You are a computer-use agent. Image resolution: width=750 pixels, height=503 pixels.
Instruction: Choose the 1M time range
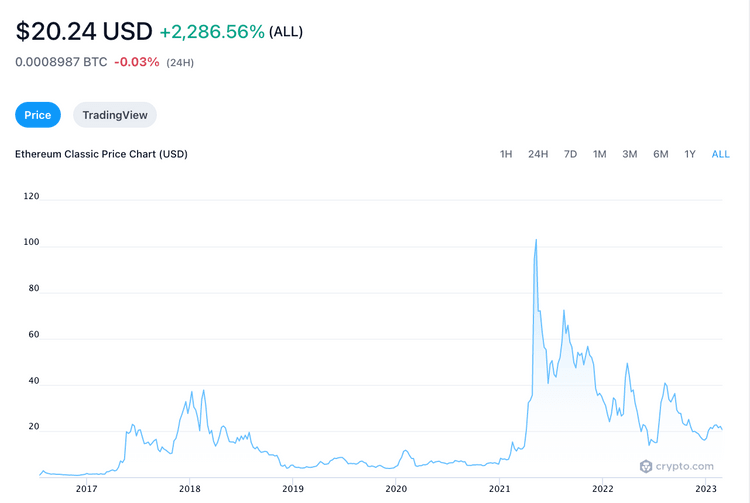(599, 154)
